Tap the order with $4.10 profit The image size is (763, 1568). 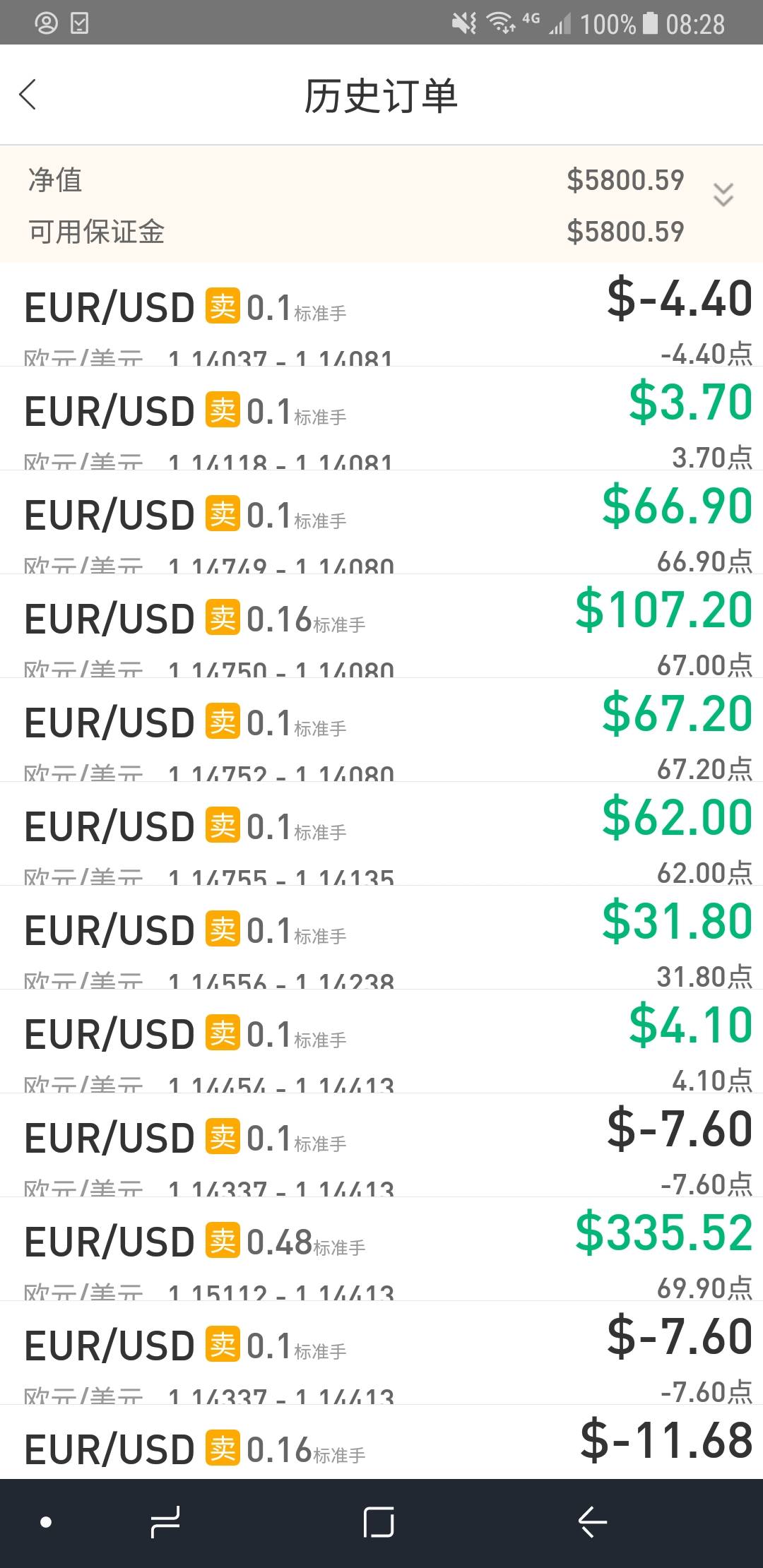click(381, 1042)
